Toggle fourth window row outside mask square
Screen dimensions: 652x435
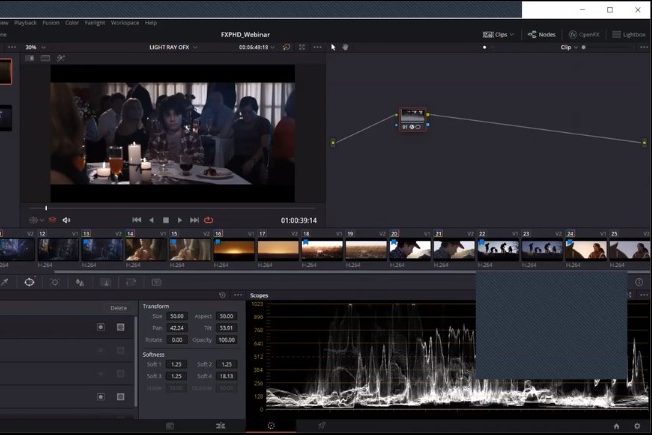click(120, 397)
